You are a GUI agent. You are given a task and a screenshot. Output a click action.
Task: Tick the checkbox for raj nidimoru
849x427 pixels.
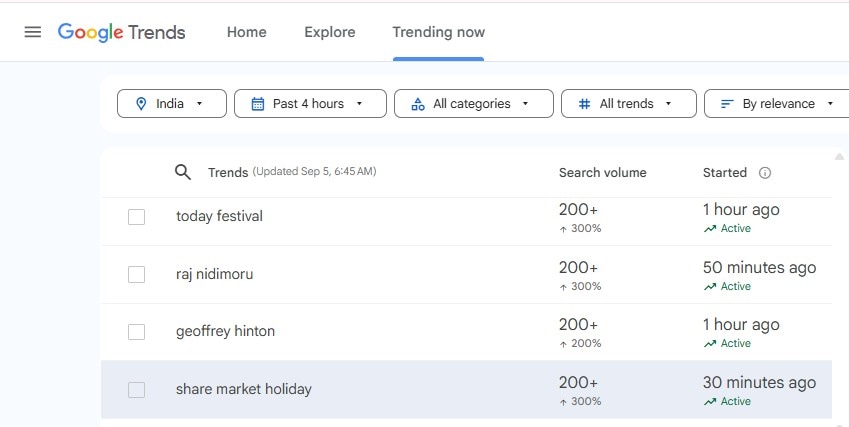(x=136, y=274)
